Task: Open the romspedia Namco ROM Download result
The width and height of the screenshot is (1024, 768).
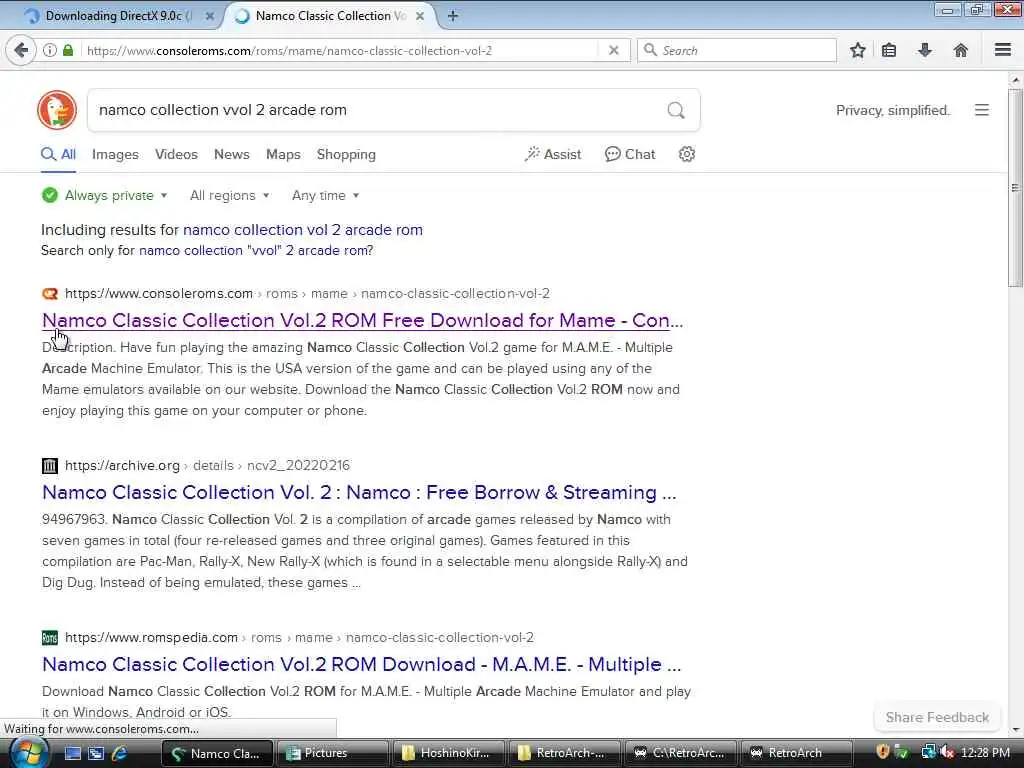Action: click(361, 664)
